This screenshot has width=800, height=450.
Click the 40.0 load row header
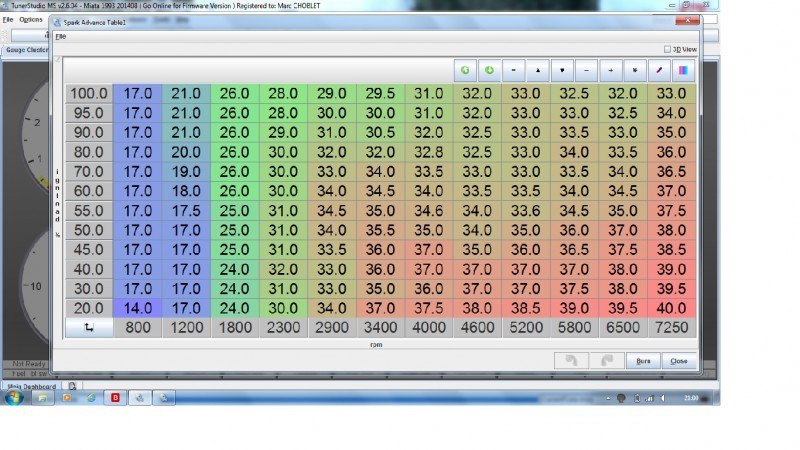point(89,269)
